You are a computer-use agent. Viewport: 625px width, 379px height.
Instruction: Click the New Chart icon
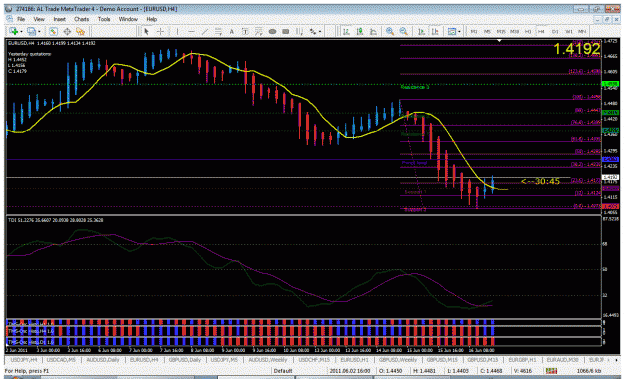[13, 31]
